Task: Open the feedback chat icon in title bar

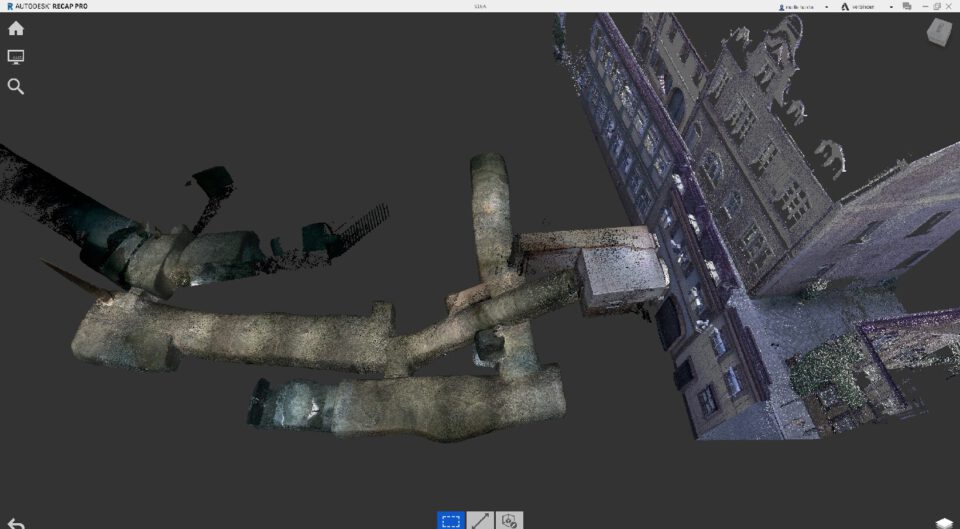Action: tap(907, 6)
